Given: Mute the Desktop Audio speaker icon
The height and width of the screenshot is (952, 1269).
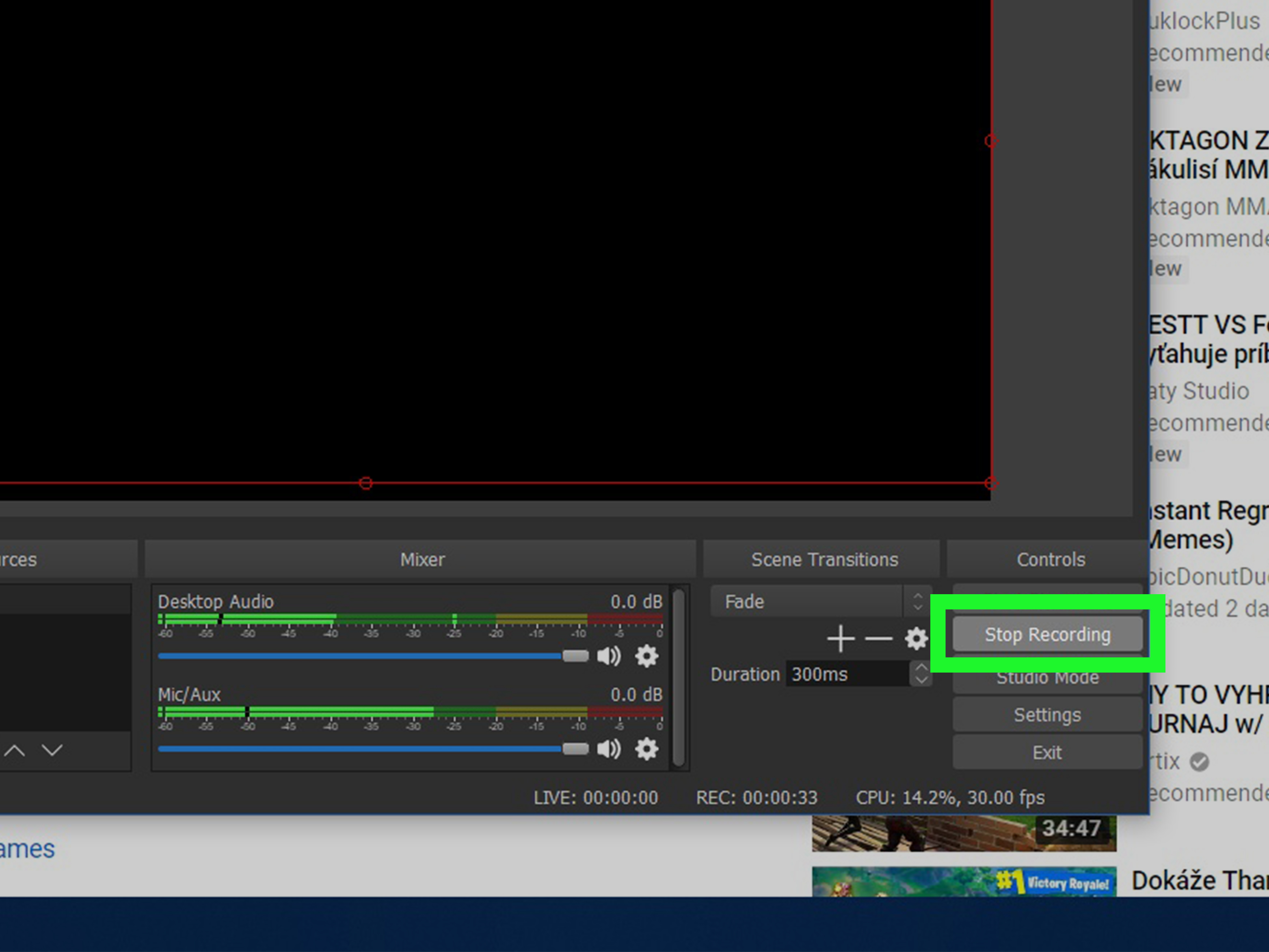Looking at the screenshot, I should [x=609, y=656].
